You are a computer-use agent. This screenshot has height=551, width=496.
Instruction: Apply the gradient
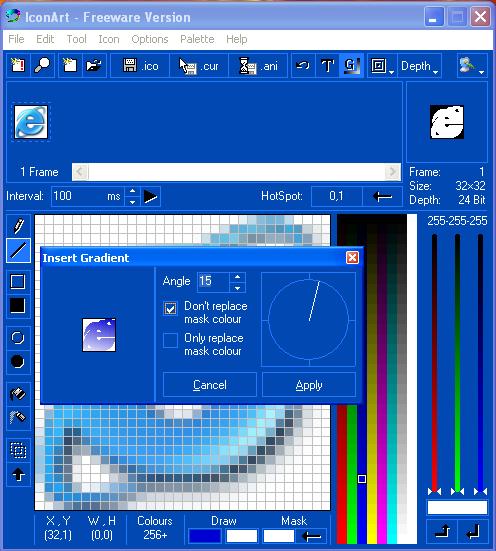tap(309, 385)
